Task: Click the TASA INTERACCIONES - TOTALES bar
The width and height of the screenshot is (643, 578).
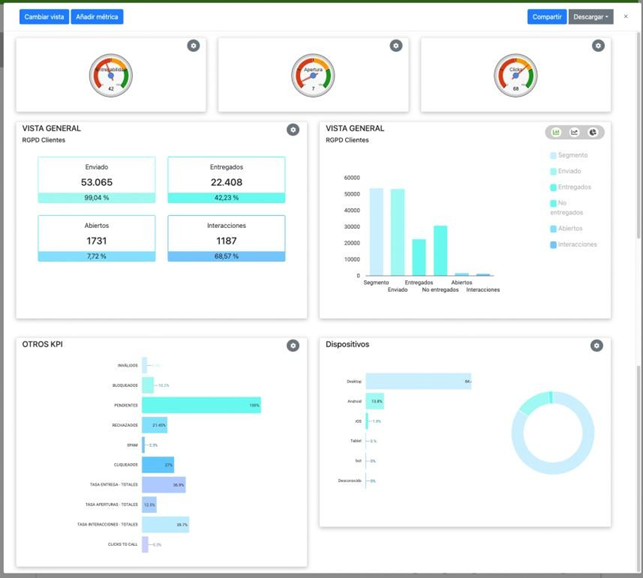Action: click(x=166, y=525)
